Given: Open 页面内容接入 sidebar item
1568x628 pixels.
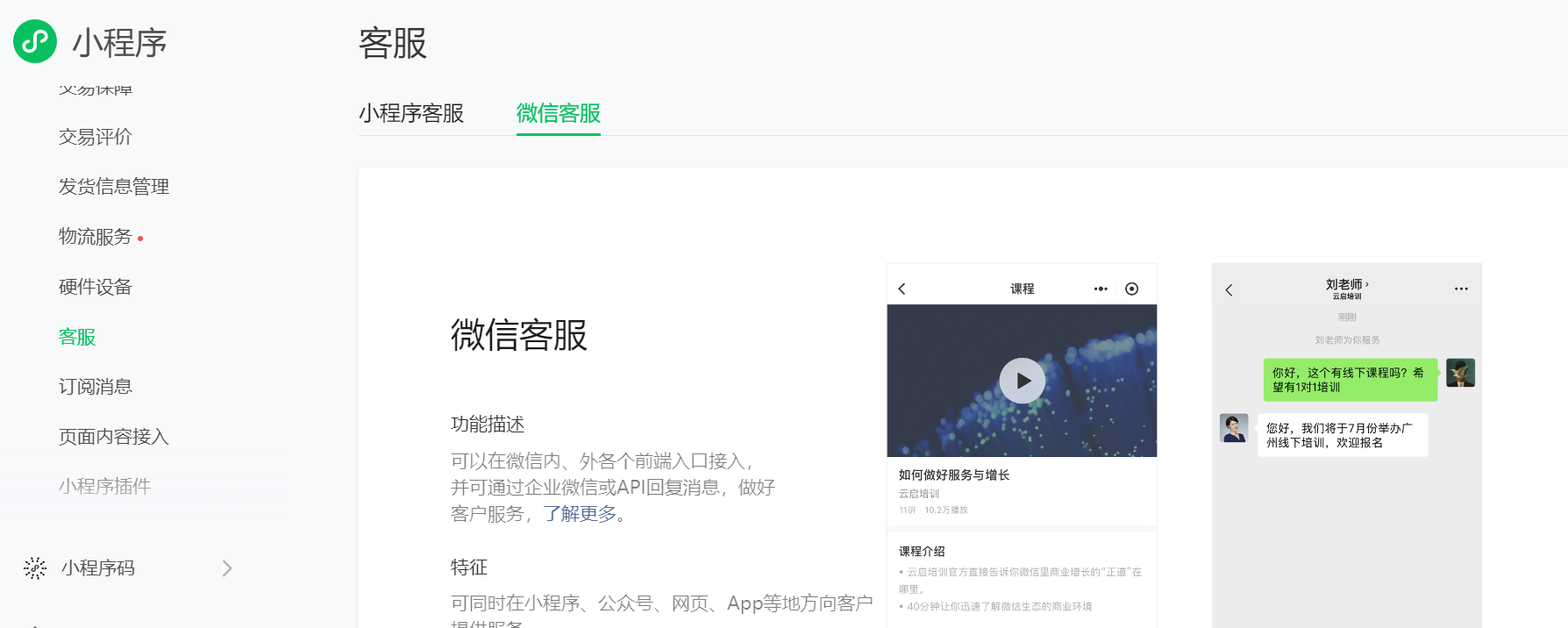Looking at the screenshot, I should tap(114, 437).
